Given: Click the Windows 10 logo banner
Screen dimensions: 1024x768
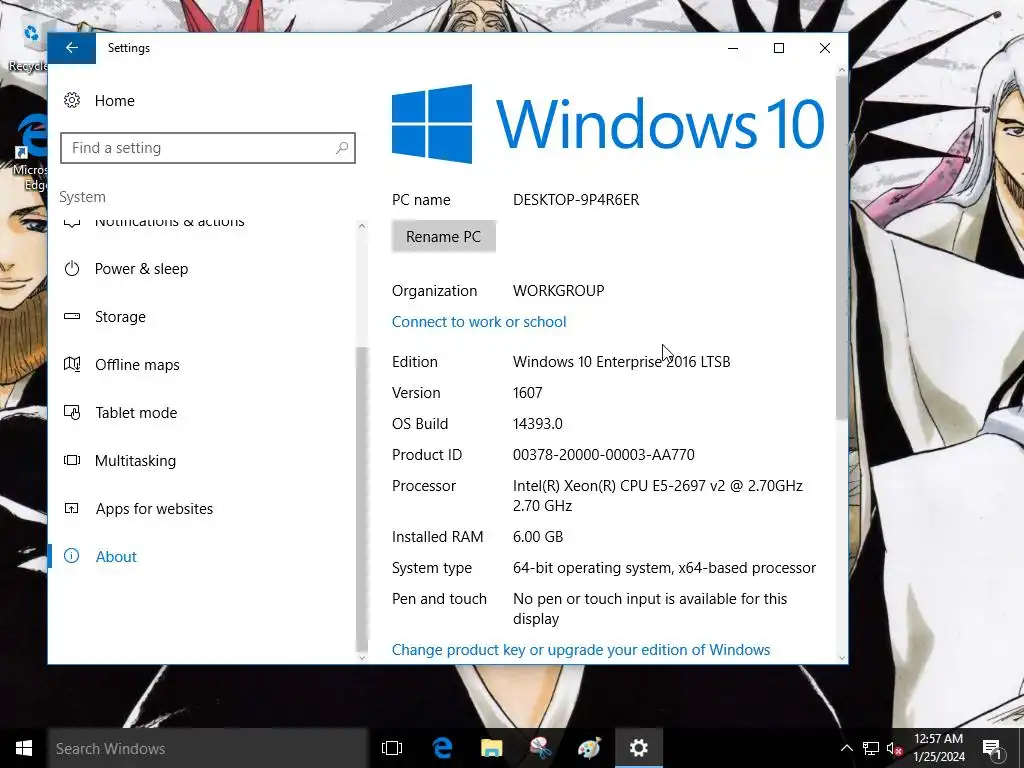Looking at the screenshot, I should (x=608, y=123).
